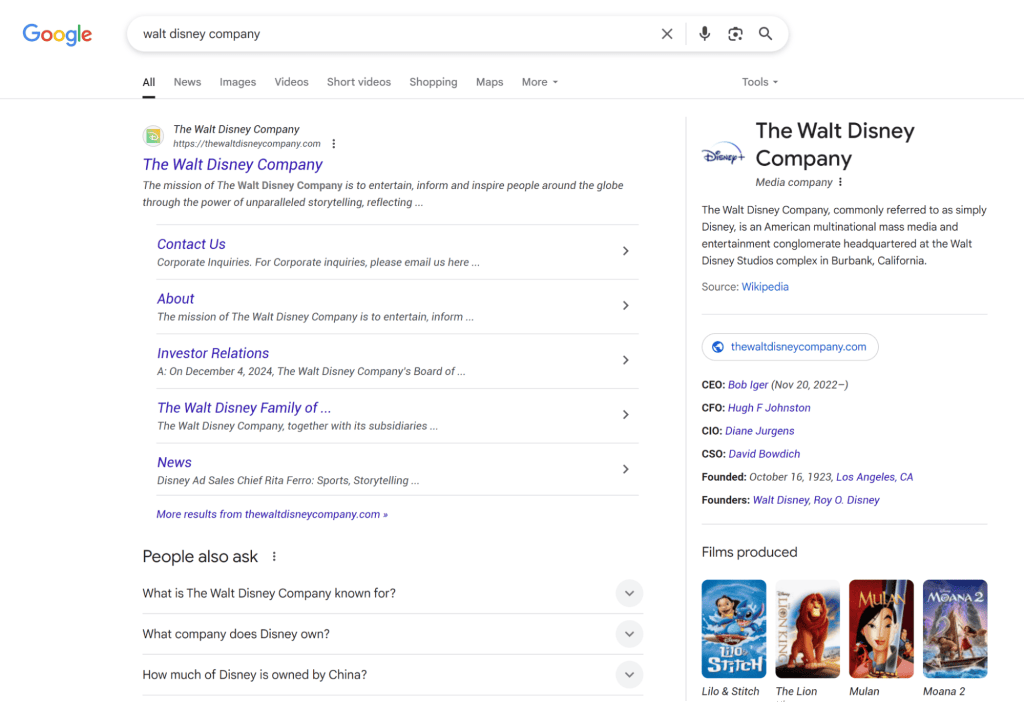The height and width of the screenshot is (702, 1024).
Task: Switch to the News tab
Action: tap(187, 82)
